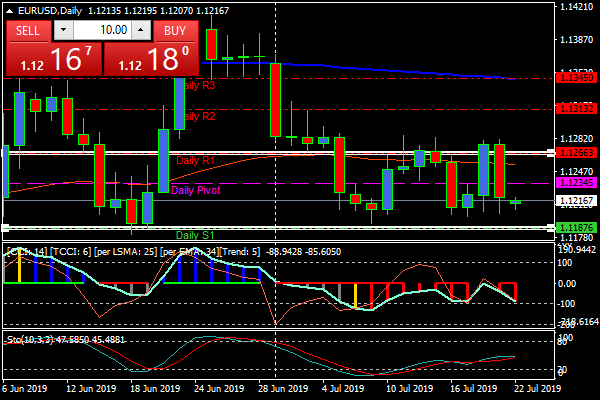The width and height of the screenshot is (600, 400).
Task: Click the sell price 1.12 16 7 tile
Action: 54,59
